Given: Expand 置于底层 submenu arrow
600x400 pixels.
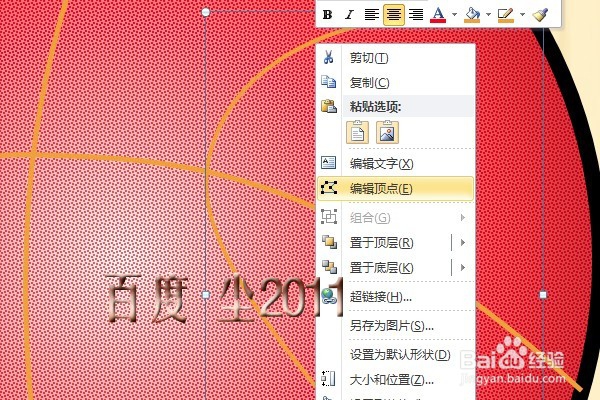Looking at the screenshot, I should [x=463, y=268].
